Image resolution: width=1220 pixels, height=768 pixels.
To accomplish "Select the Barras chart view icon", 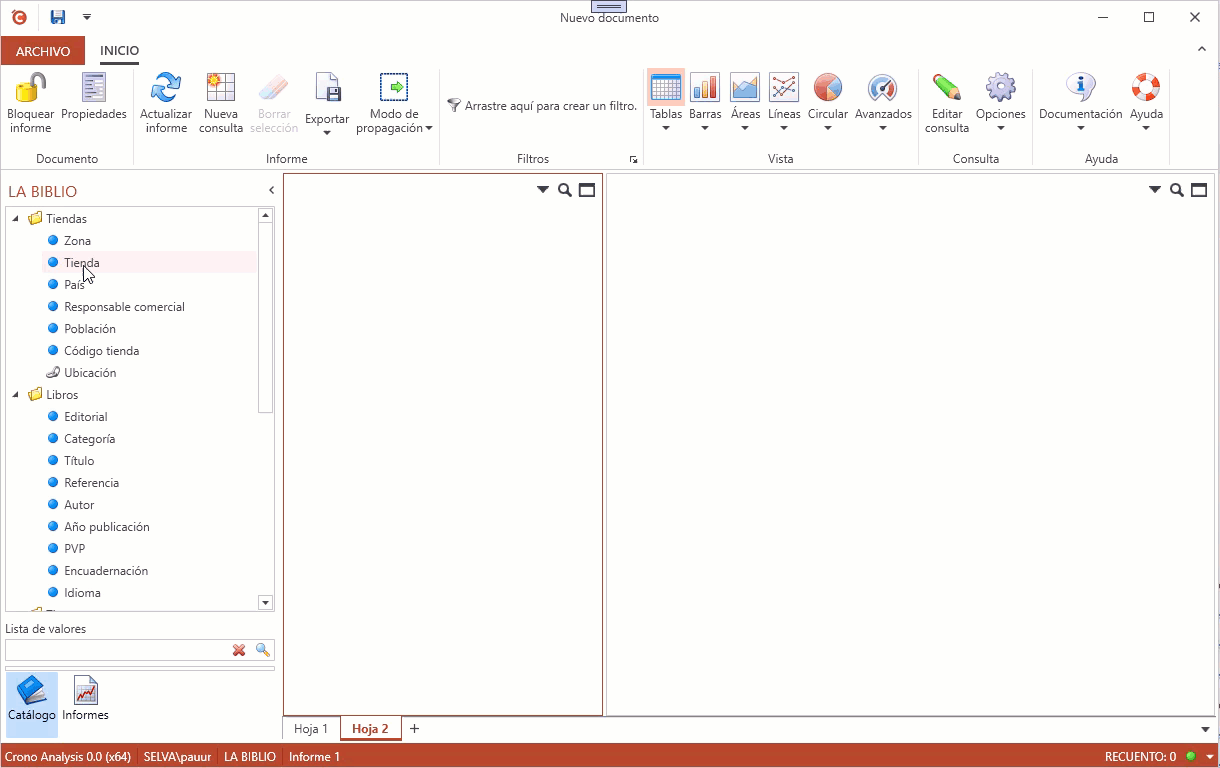I will pos(705,89).
